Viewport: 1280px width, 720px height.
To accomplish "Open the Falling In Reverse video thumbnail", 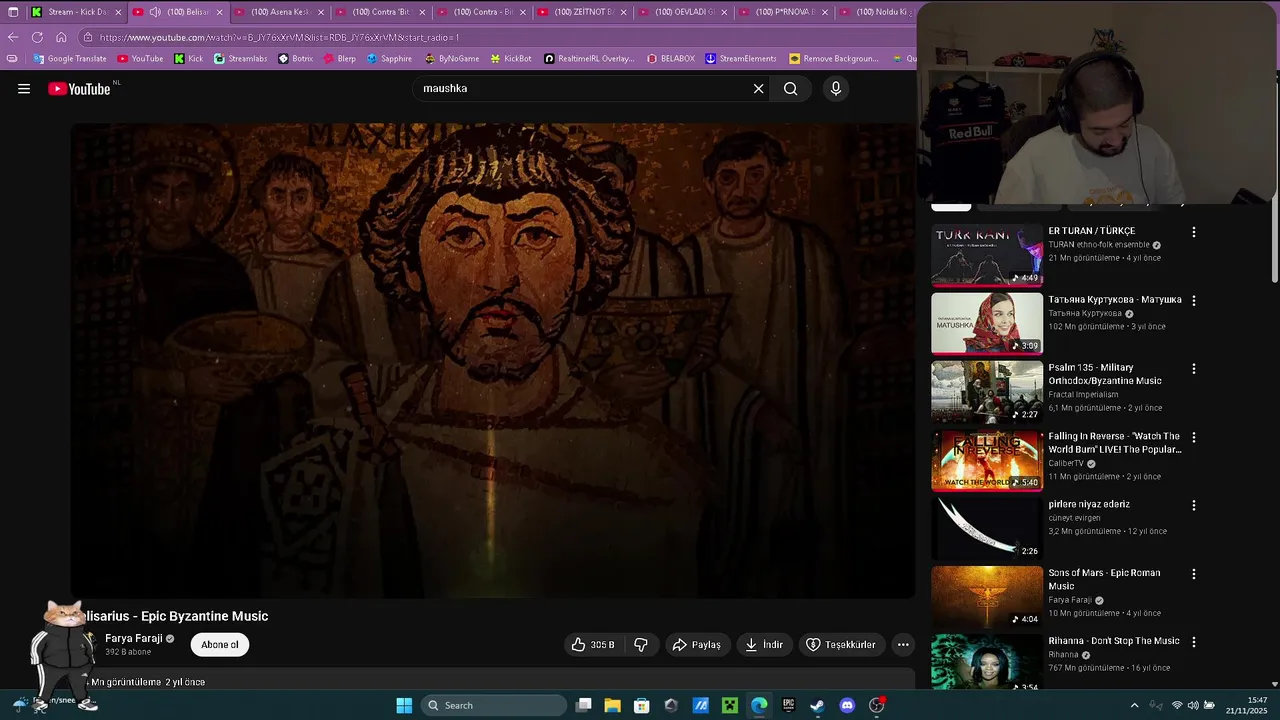I will point(987,460).
